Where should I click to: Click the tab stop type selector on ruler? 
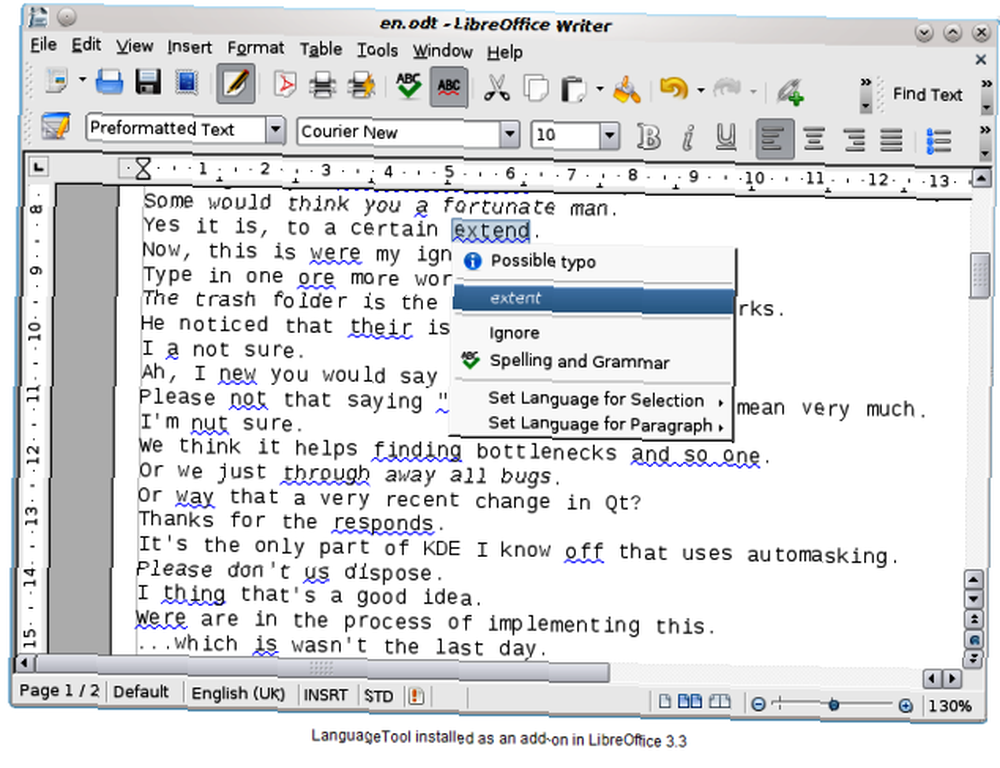[x=39, y=167]
